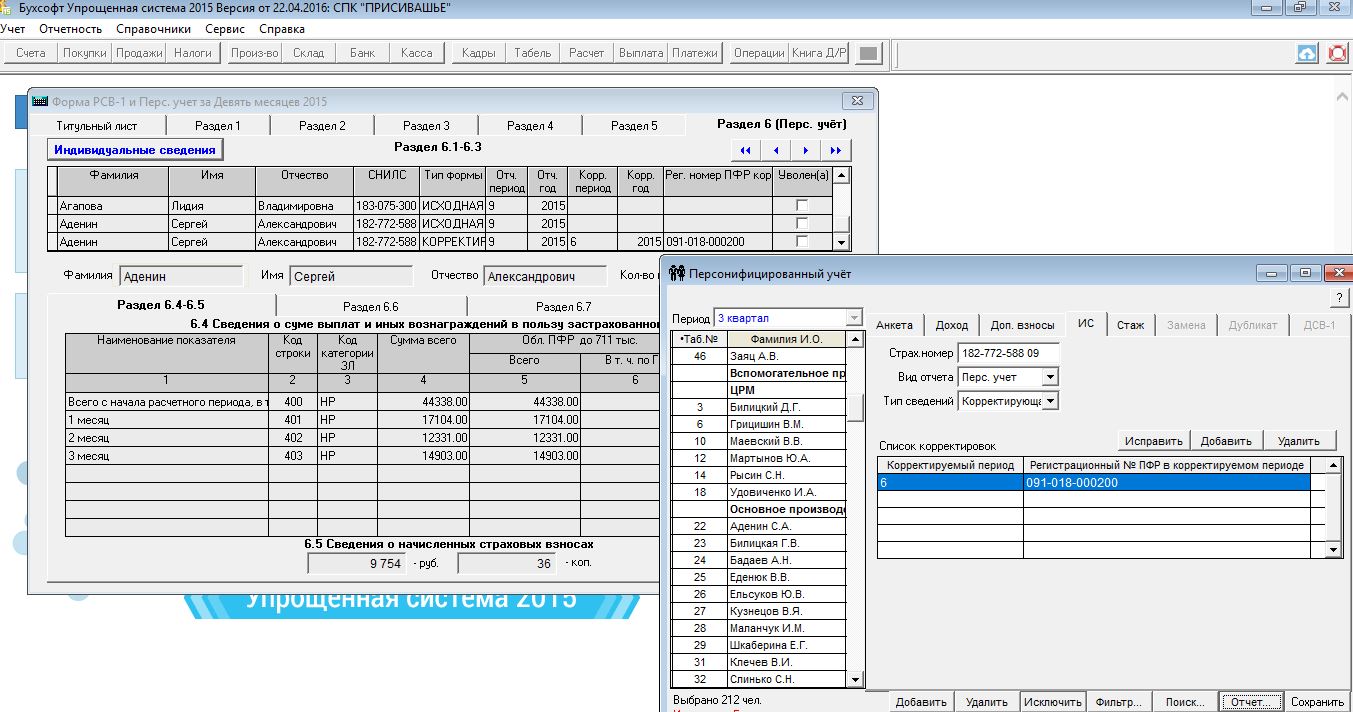Open the red lifebuoy help icon
Image resolution: width=1353 pixels, height=712 pixels.
1337,54
